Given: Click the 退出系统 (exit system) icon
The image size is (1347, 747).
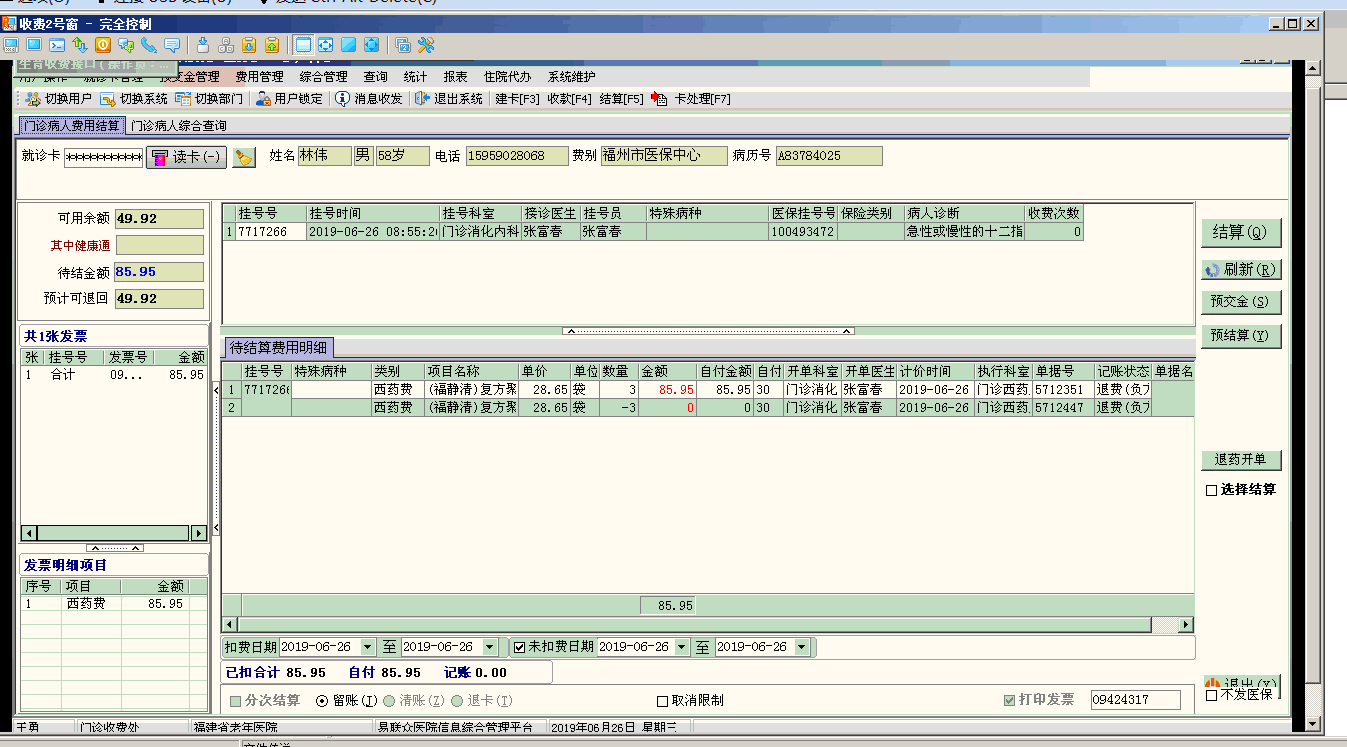Looking at the screenshot, I should coord(422,99).
